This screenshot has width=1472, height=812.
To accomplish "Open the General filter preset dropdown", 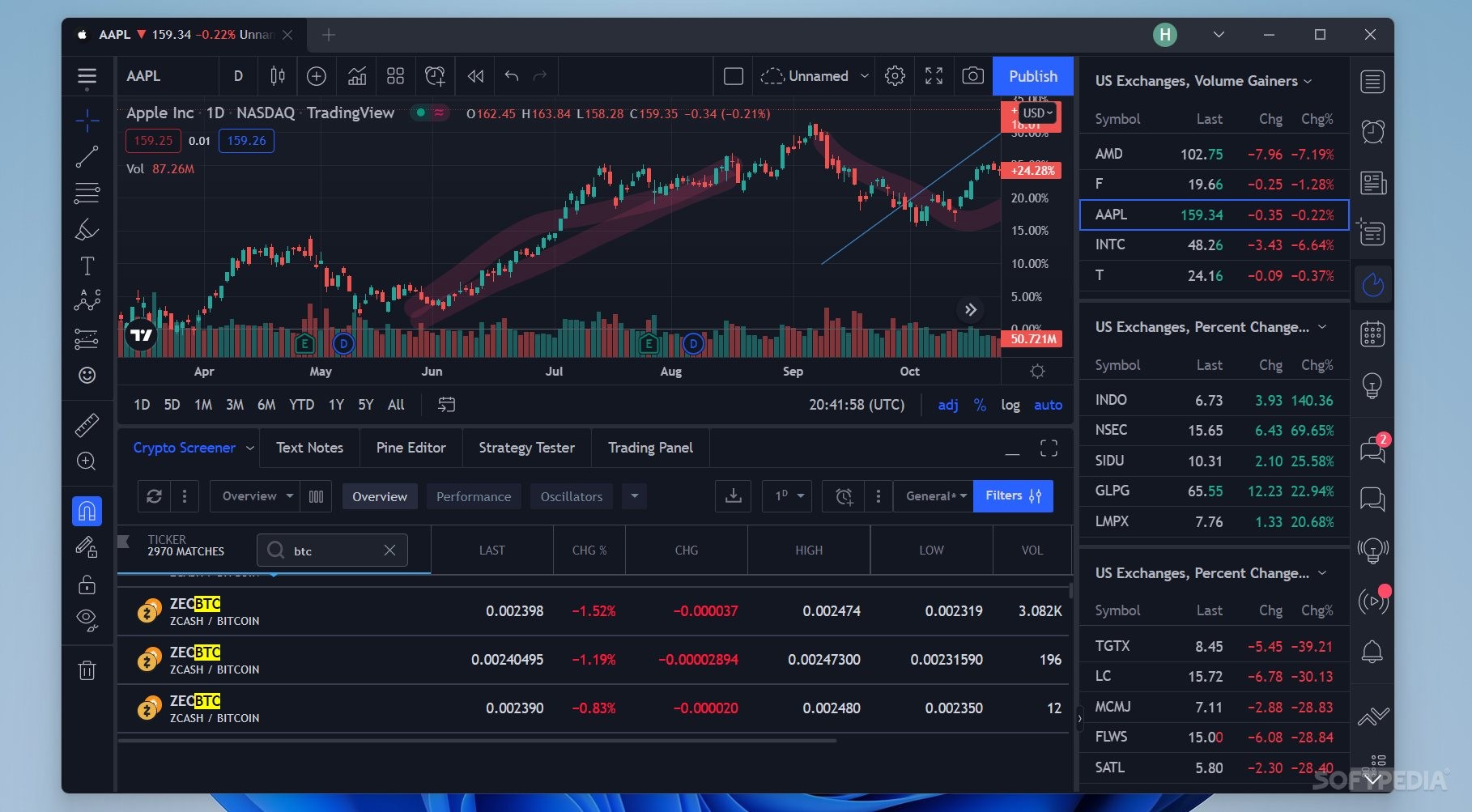I will (x=936, y=496).
